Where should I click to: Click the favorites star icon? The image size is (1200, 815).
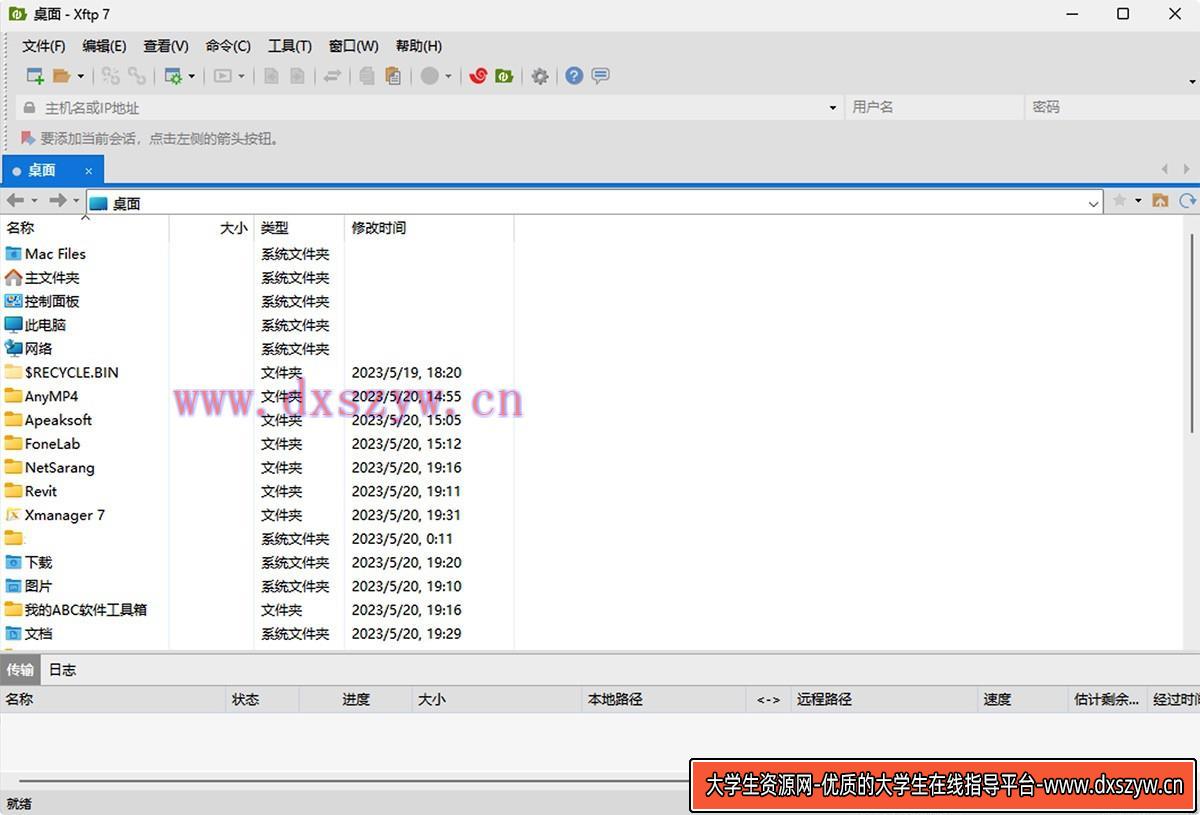[x=1120, y=201]
